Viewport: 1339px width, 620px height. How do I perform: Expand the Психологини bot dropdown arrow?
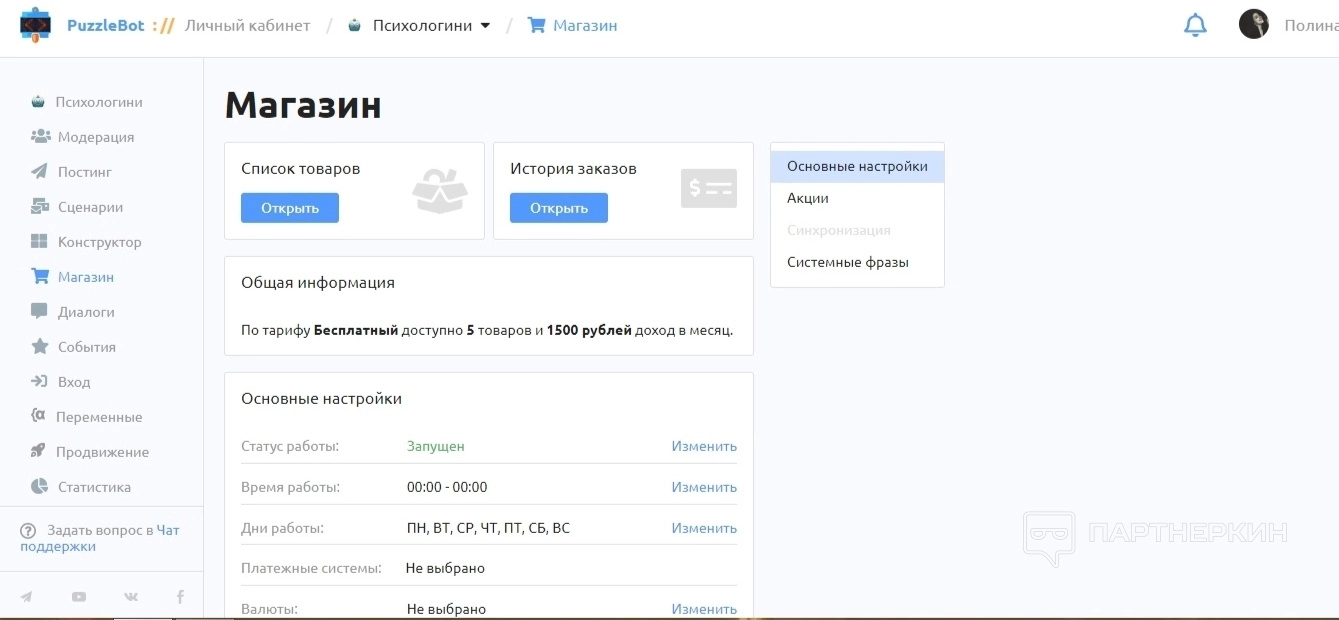pos(486,26)
